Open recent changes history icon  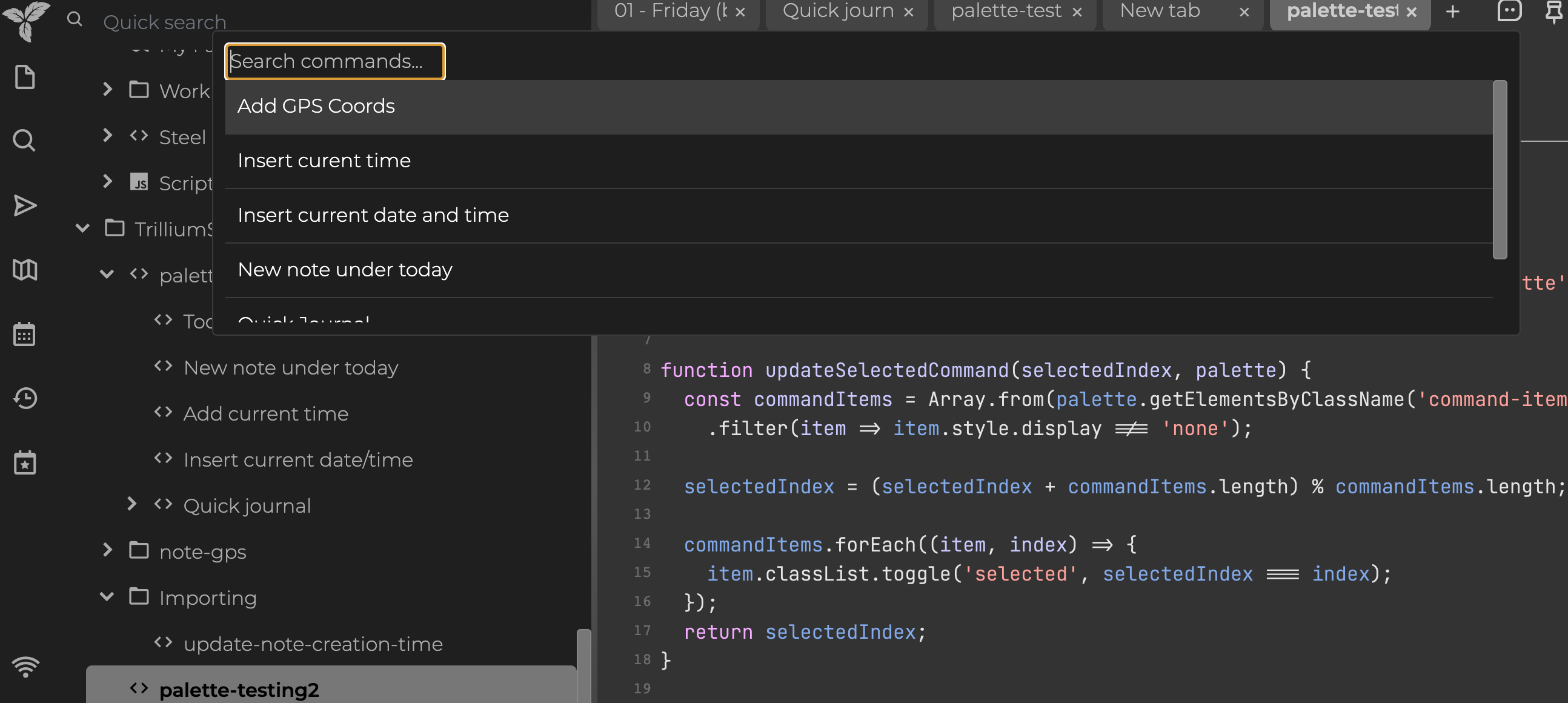click(24, 399)
